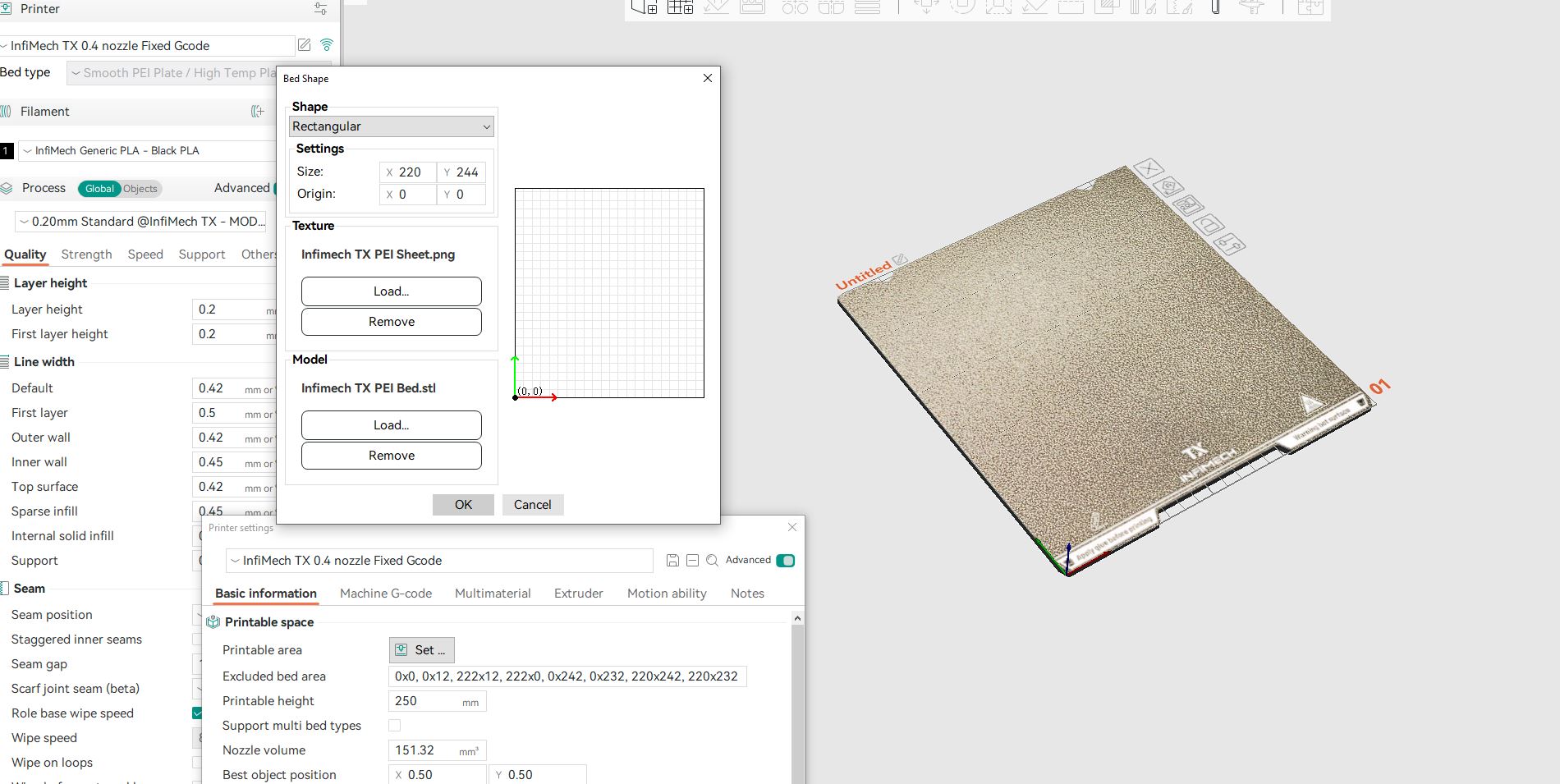Uncheck Role base wipe speed
This screenshot has width=1560, height=784.
click(x=197, y=713)
